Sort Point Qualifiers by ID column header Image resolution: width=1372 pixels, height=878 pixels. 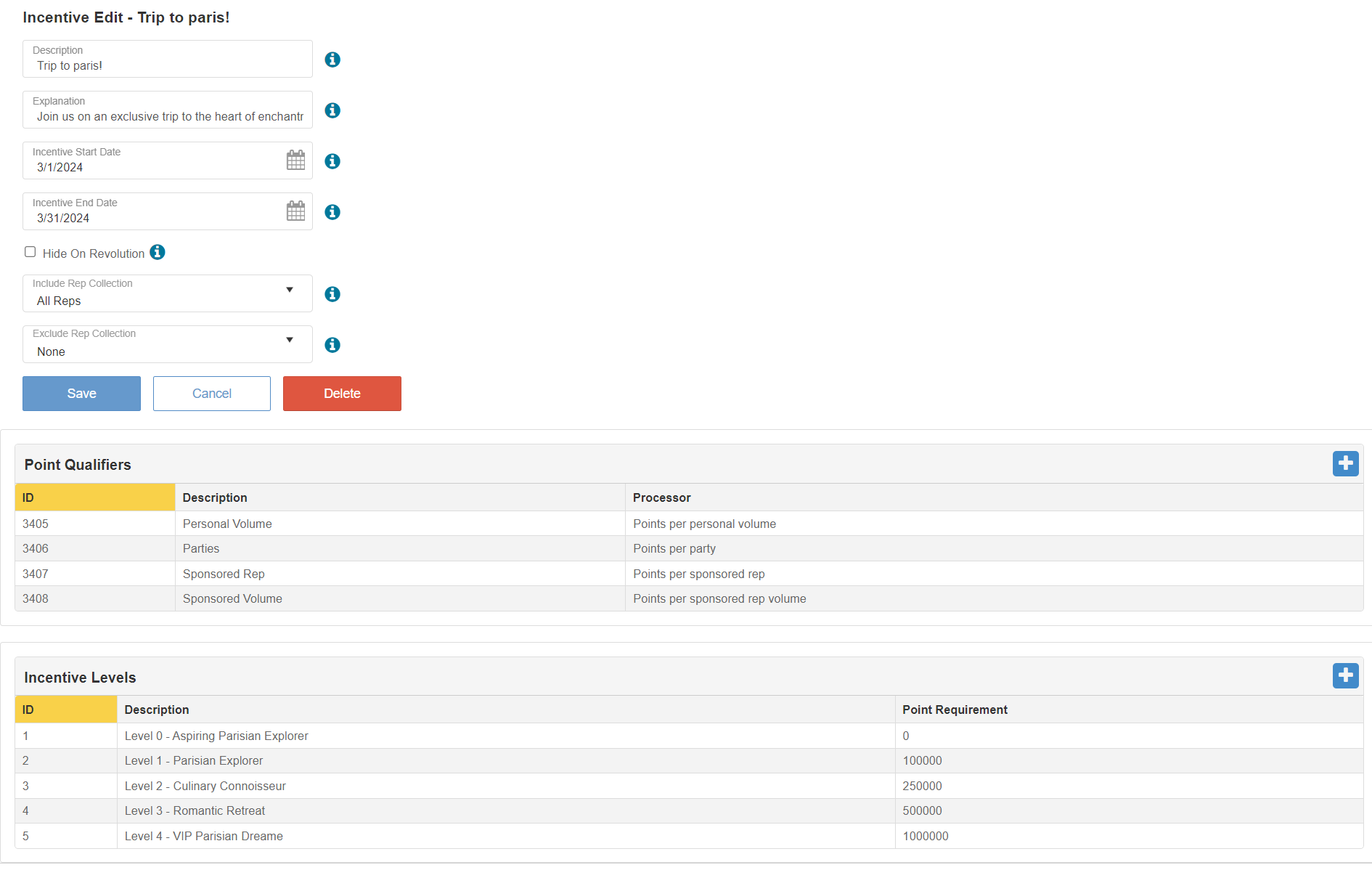coord(94,497)
